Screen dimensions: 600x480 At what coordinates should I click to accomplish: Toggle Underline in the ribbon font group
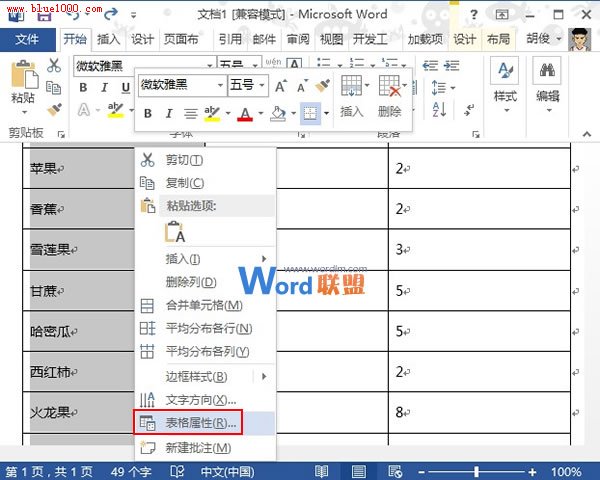click(126, 88)
